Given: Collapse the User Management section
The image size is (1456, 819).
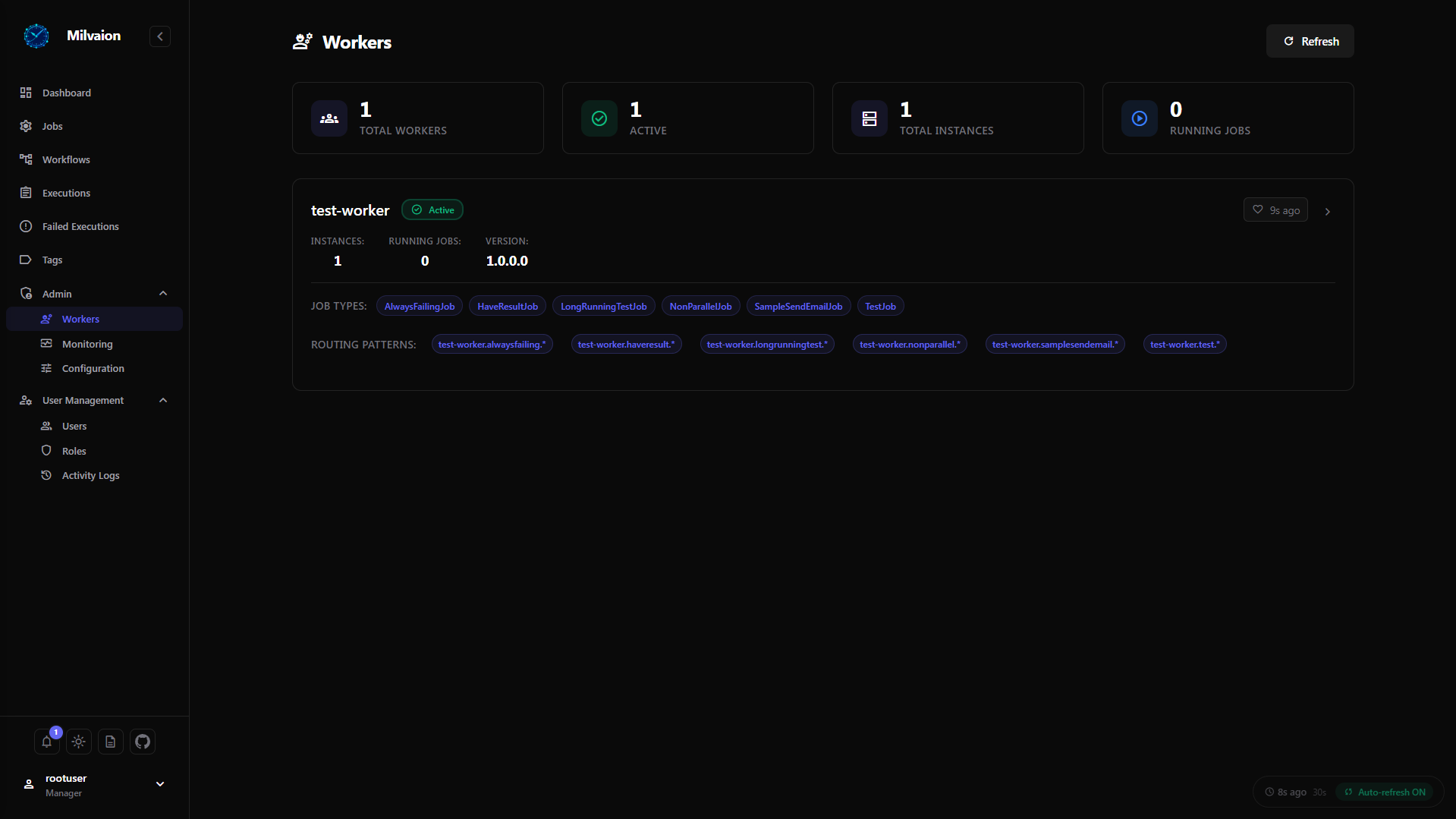Looking at the screenshot, I should tap(163, 400).
